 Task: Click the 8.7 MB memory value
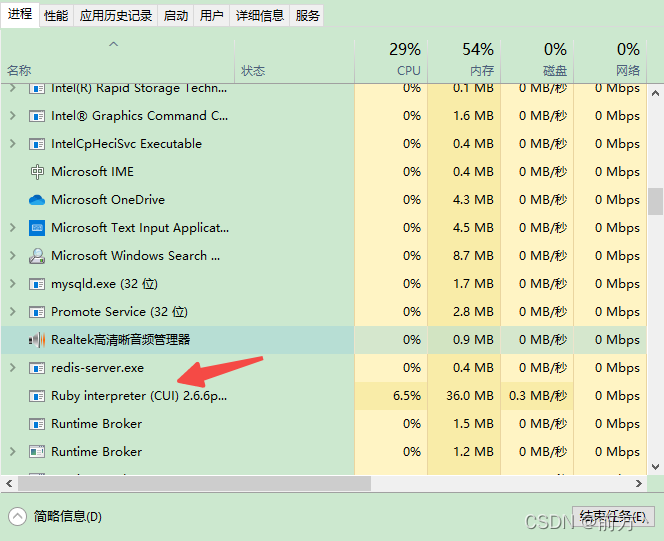(473, 256)
